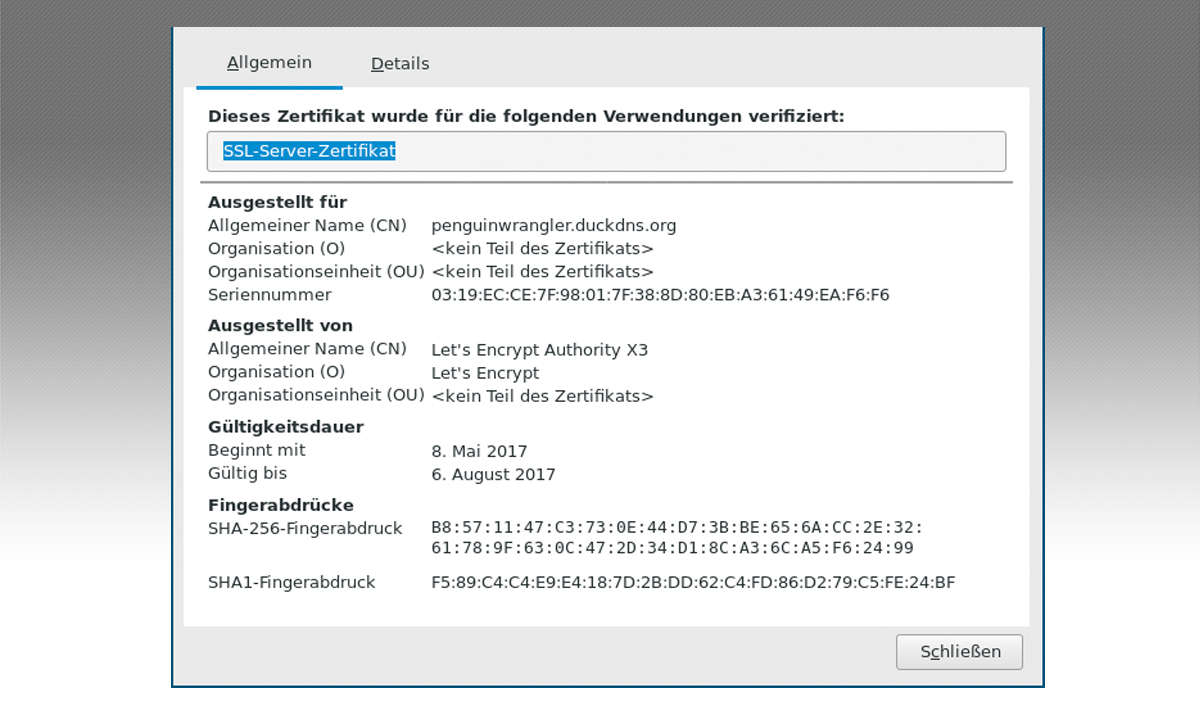Click the Fingerabdrücke heading
1200x720 pixels.
[281, 505]
